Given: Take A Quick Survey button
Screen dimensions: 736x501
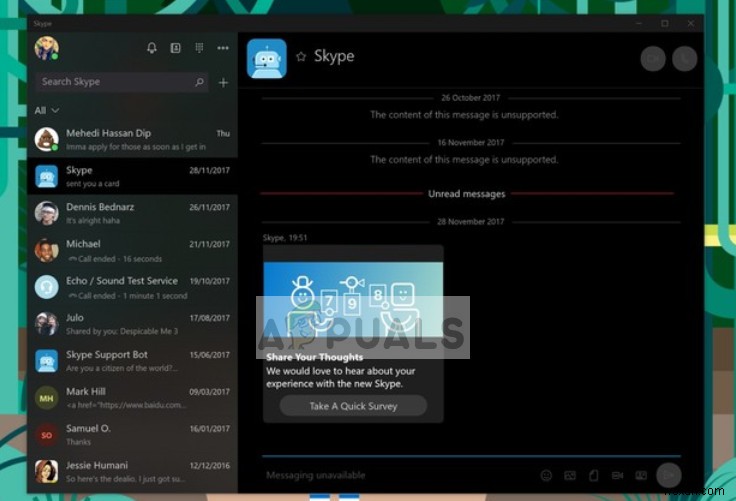Looking at the screenshot, I should [x=353, y=406].
